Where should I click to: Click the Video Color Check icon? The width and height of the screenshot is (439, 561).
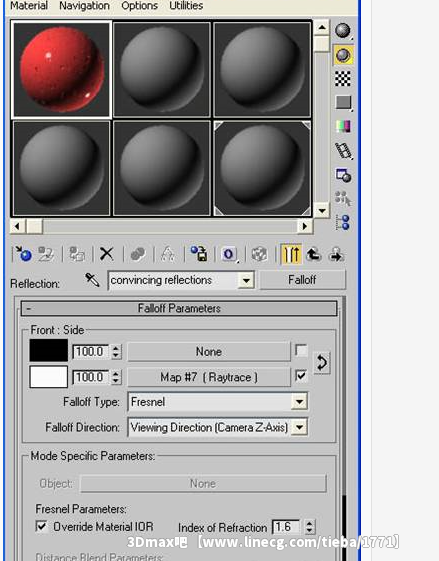[343, 127]
